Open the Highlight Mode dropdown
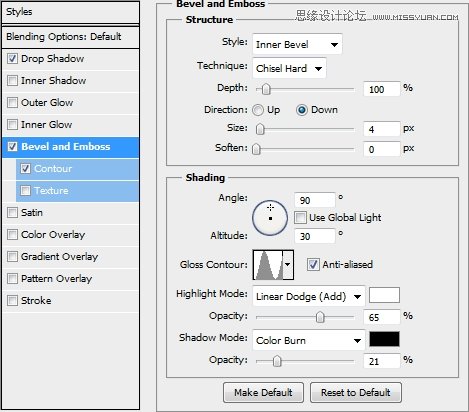This screenshot has width=469, height=412. tap(309, 296)
